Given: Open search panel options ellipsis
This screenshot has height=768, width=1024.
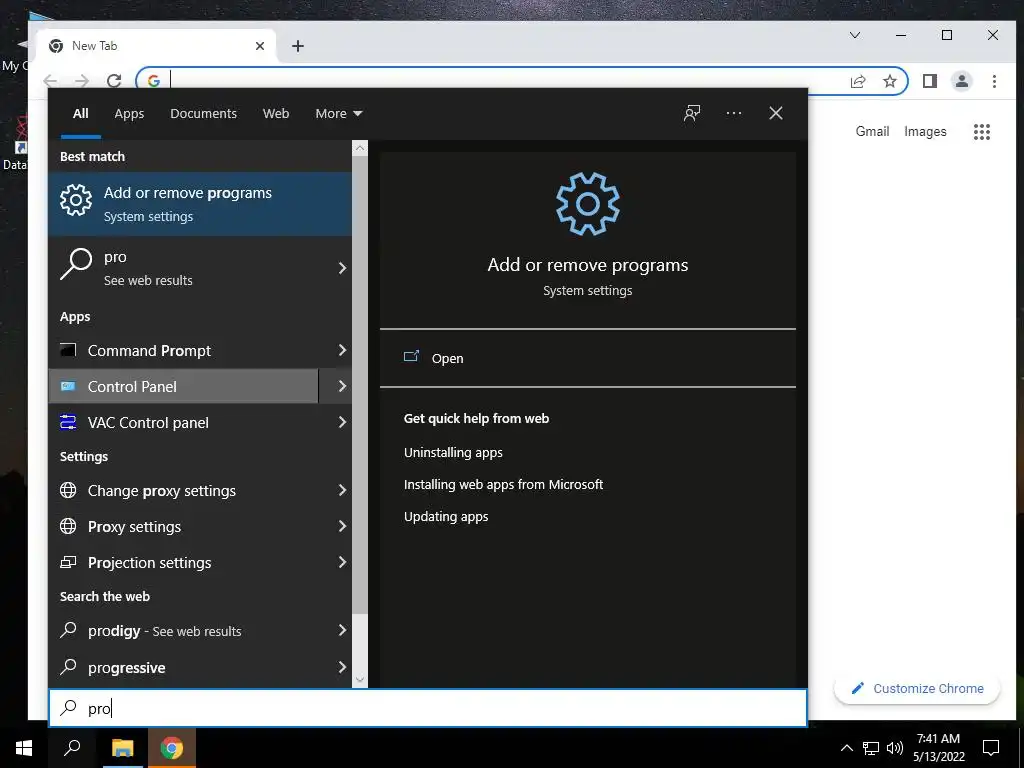Looking at the screenshot, I should coord(733,114).
